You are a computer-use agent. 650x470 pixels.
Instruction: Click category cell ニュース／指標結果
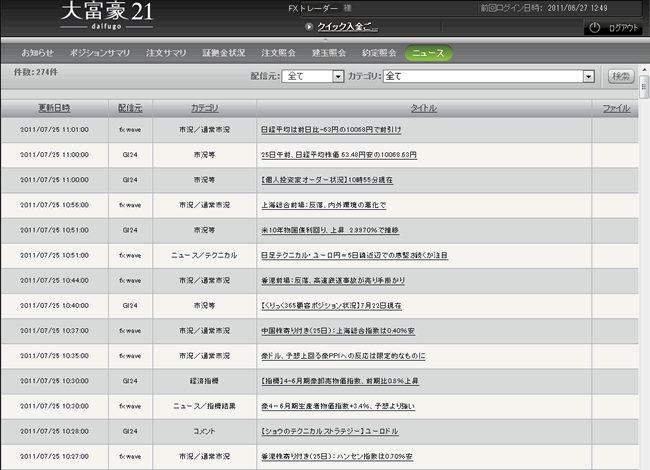click(x=204, y=406)
